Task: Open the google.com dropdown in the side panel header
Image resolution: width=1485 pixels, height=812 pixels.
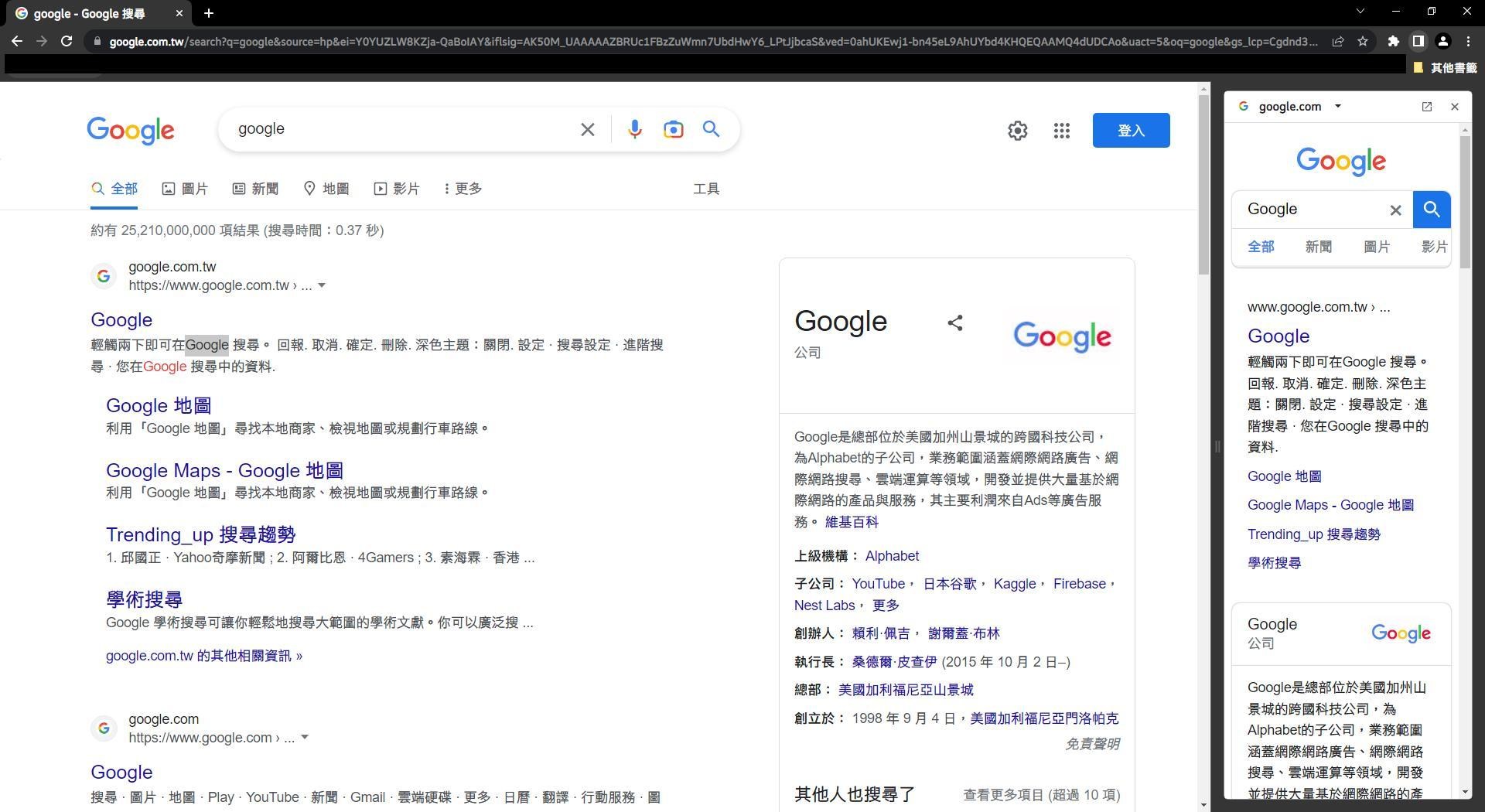Action: click(x=1338, y=107)
